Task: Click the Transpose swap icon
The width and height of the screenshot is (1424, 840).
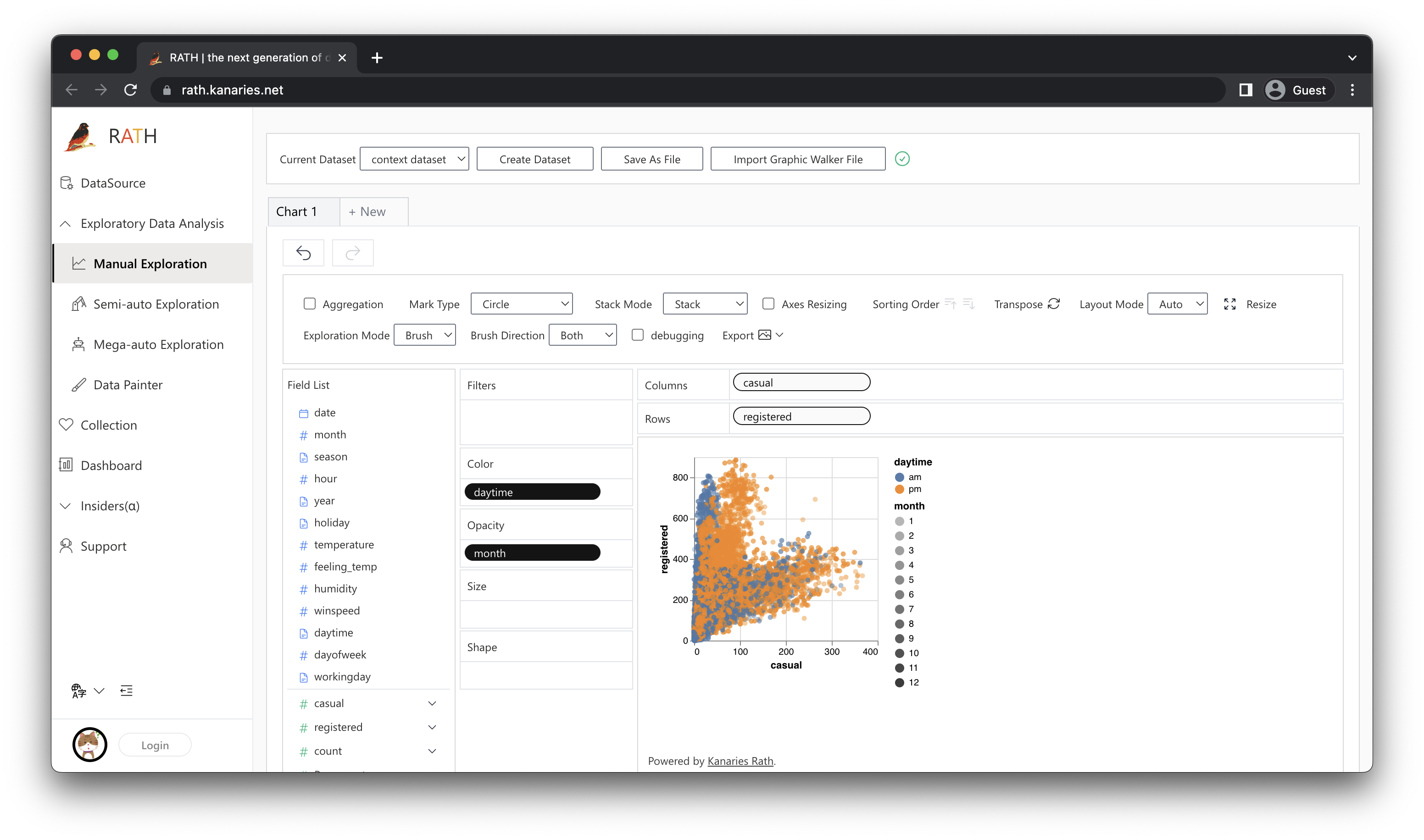Action: pyautogui.click(x=1054, y=304)
